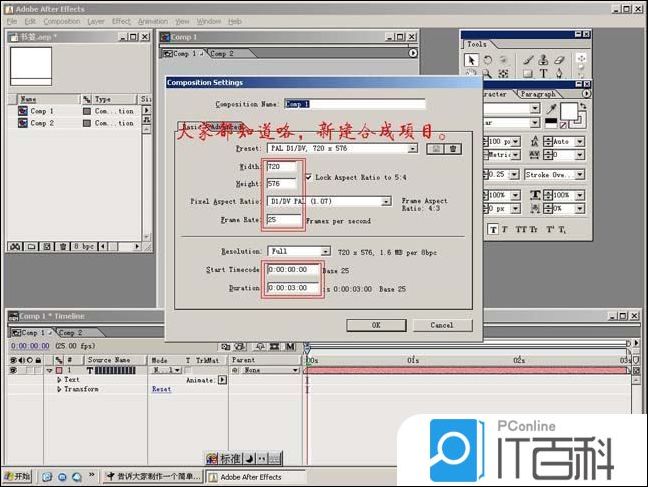Viewport: 648px width, 487px height.
Task: Click Faux Italic style button
Action: [505, 229]
